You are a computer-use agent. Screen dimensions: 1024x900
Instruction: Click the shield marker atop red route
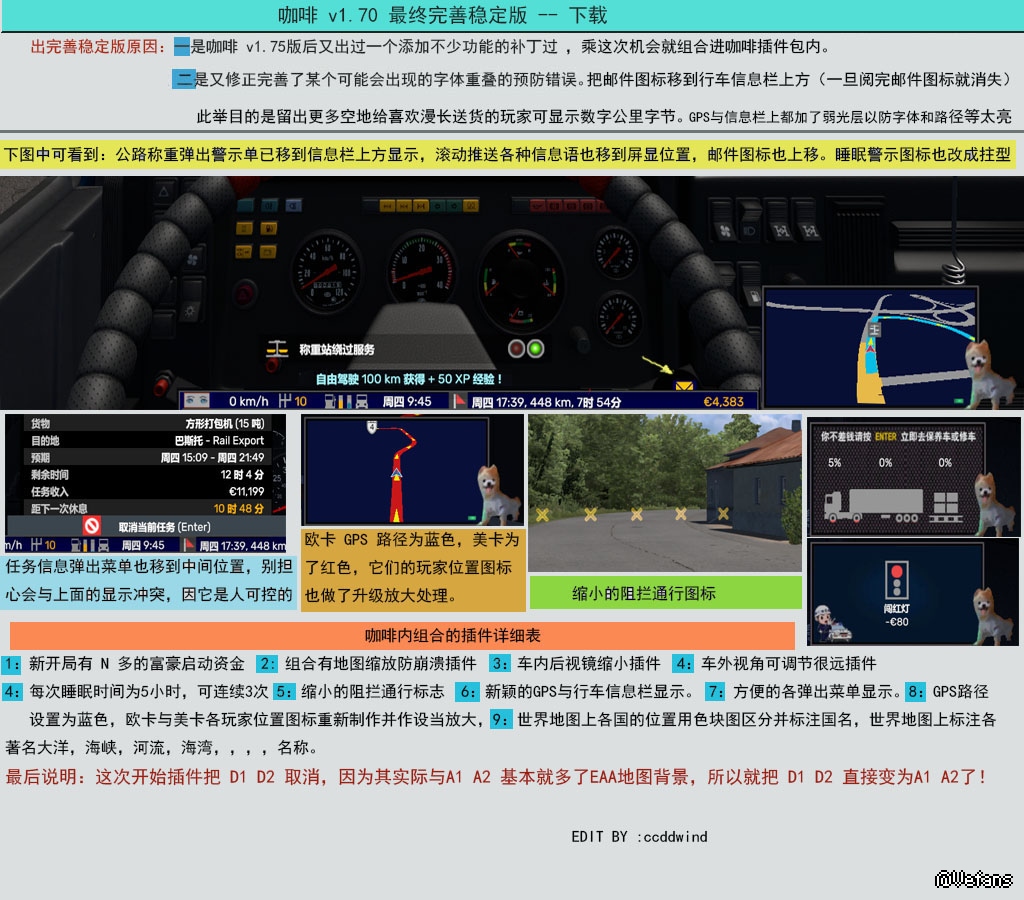(372, 427)
